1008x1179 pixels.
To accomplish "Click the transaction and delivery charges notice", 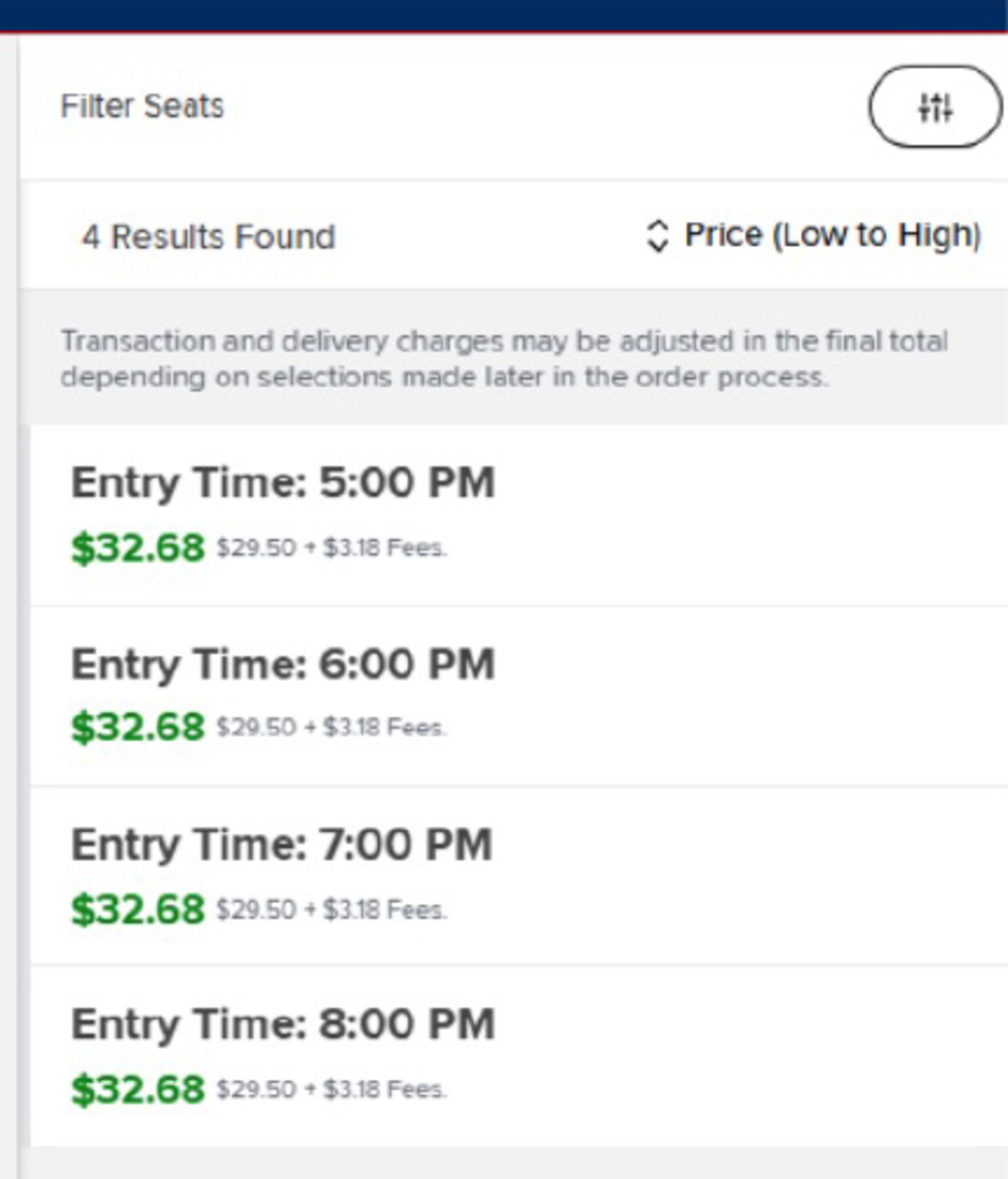I will click(504, 359).
